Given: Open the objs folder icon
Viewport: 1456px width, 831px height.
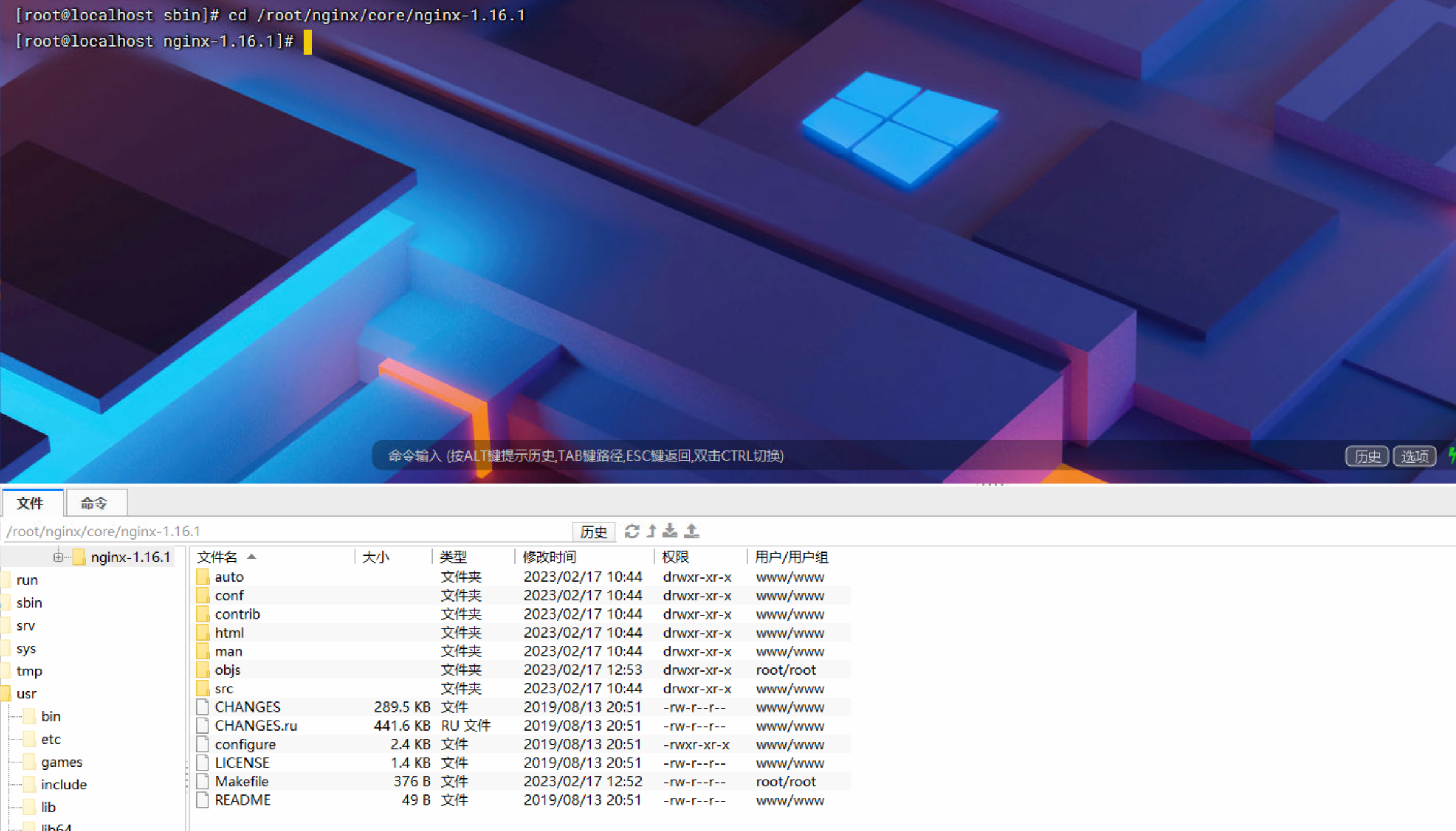Looking at the screenshot, I should coord(202,670).
